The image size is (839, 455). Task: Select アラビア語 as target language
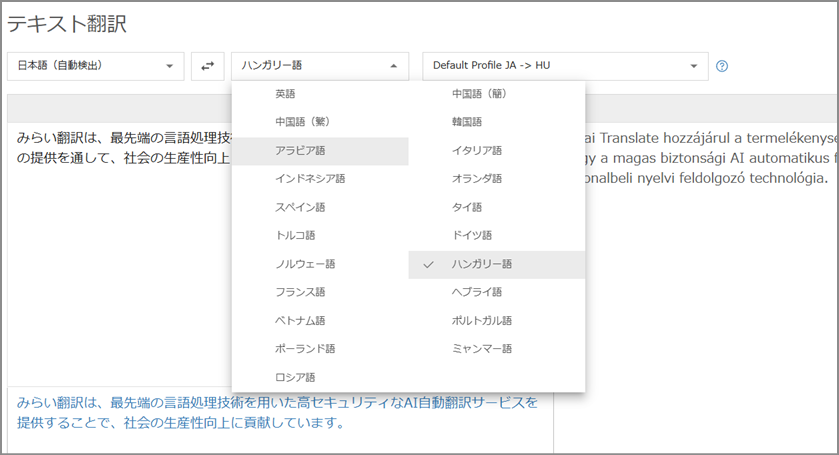tap(300, 150)
